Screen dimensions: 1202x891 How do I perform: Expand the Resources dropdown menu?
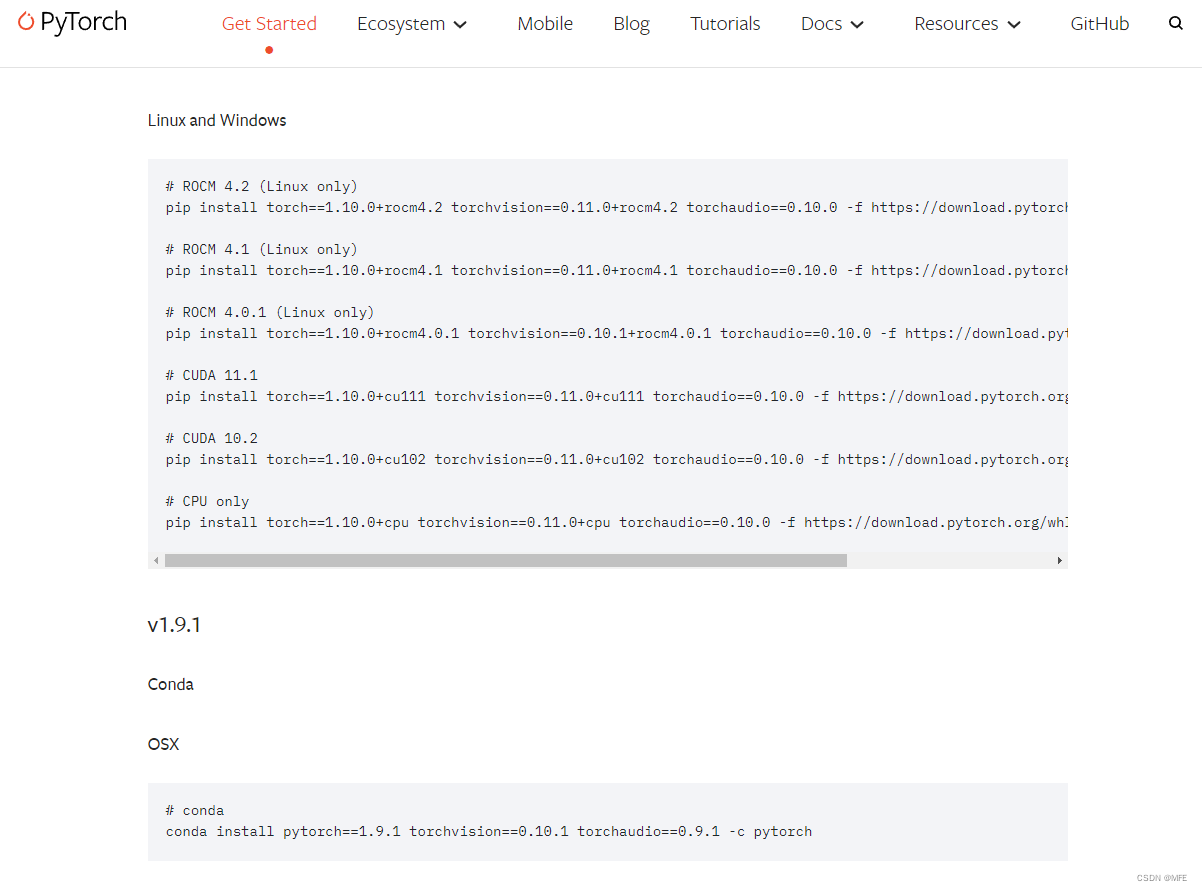pos(967,24)
